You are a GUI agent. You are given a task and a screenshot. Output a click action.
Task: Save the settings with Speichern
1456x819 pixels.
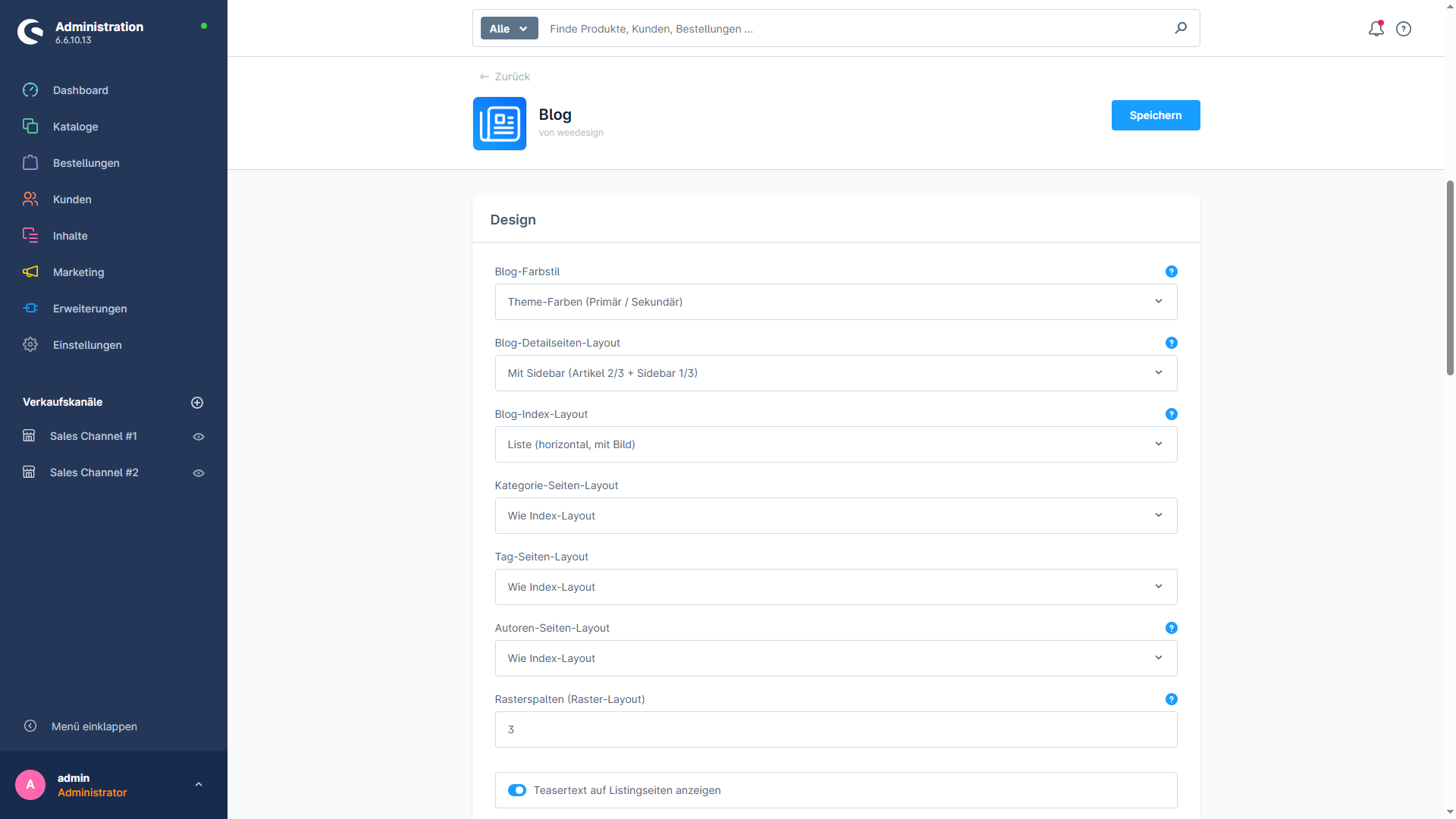pos(1155,115)
